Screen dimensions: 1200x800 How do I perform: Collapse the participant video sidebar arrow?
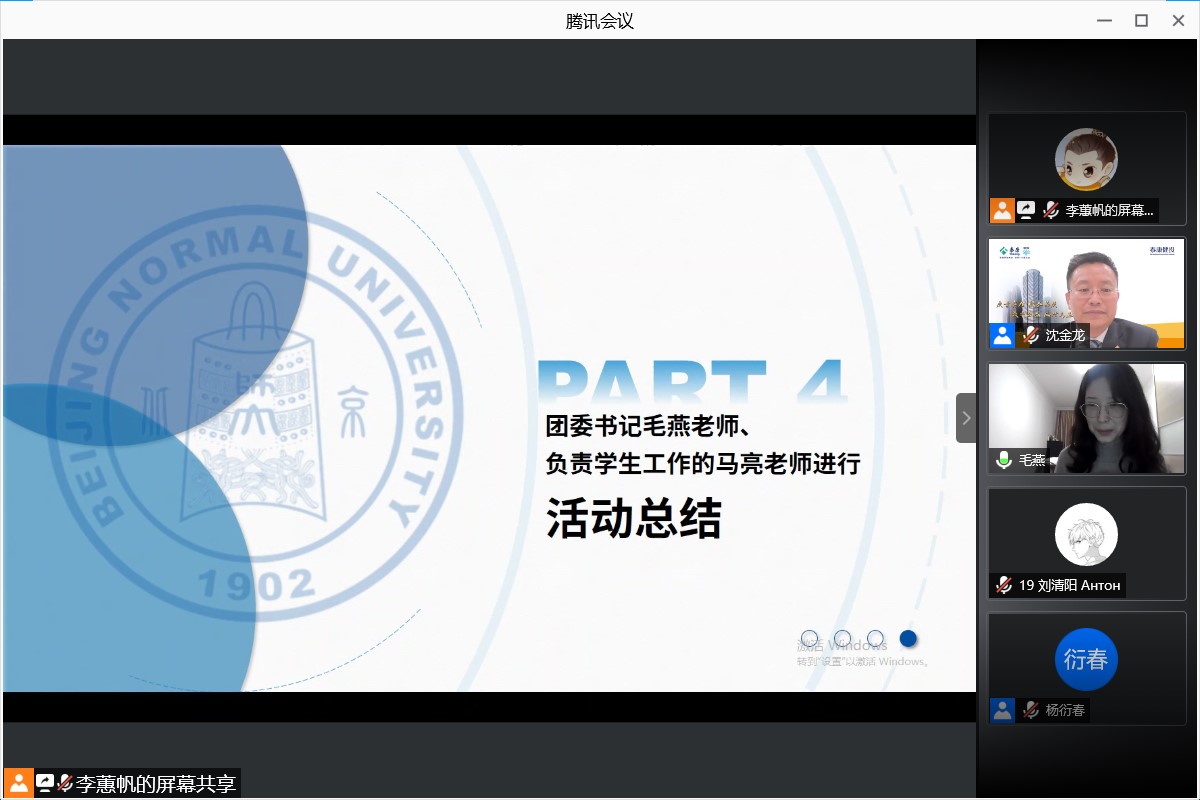click(x=966, y=418)
